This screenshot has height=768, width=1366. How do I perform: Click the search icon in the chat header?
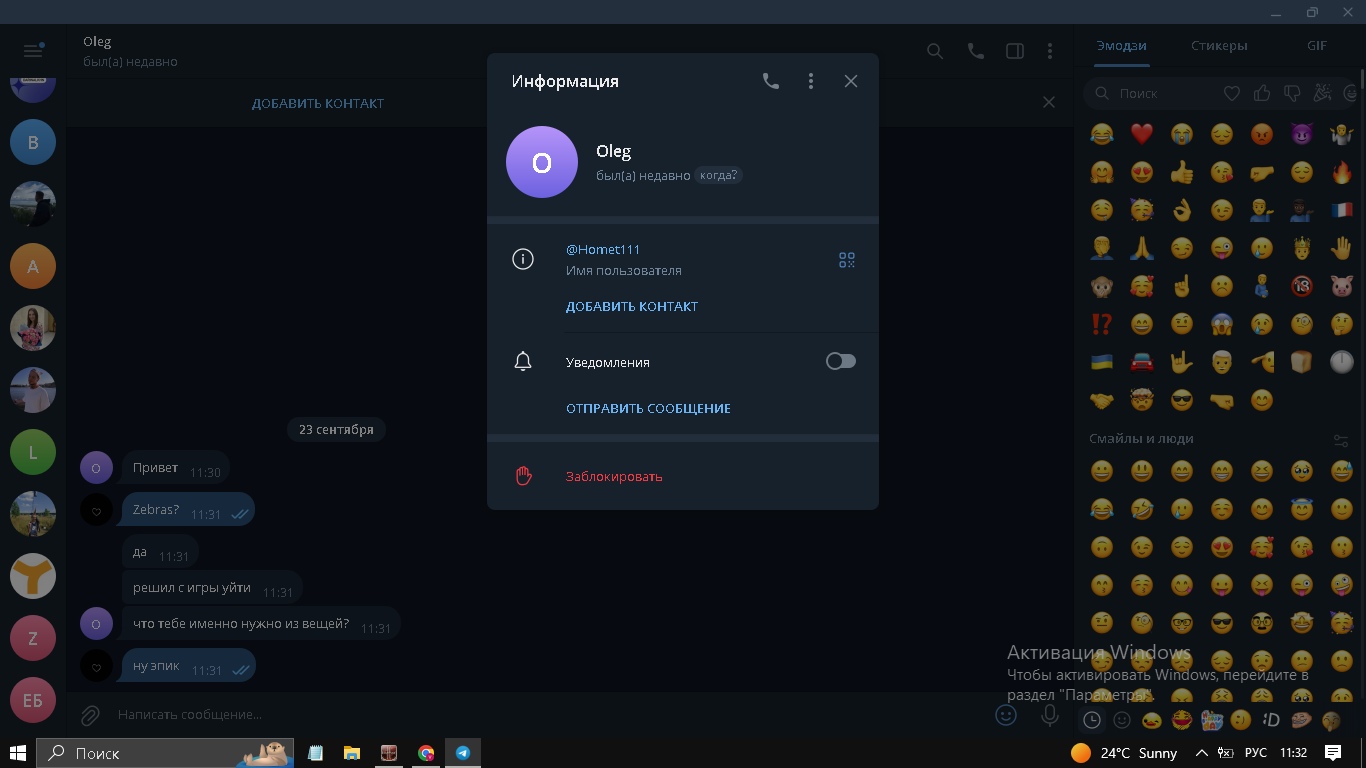coord(935,51)
